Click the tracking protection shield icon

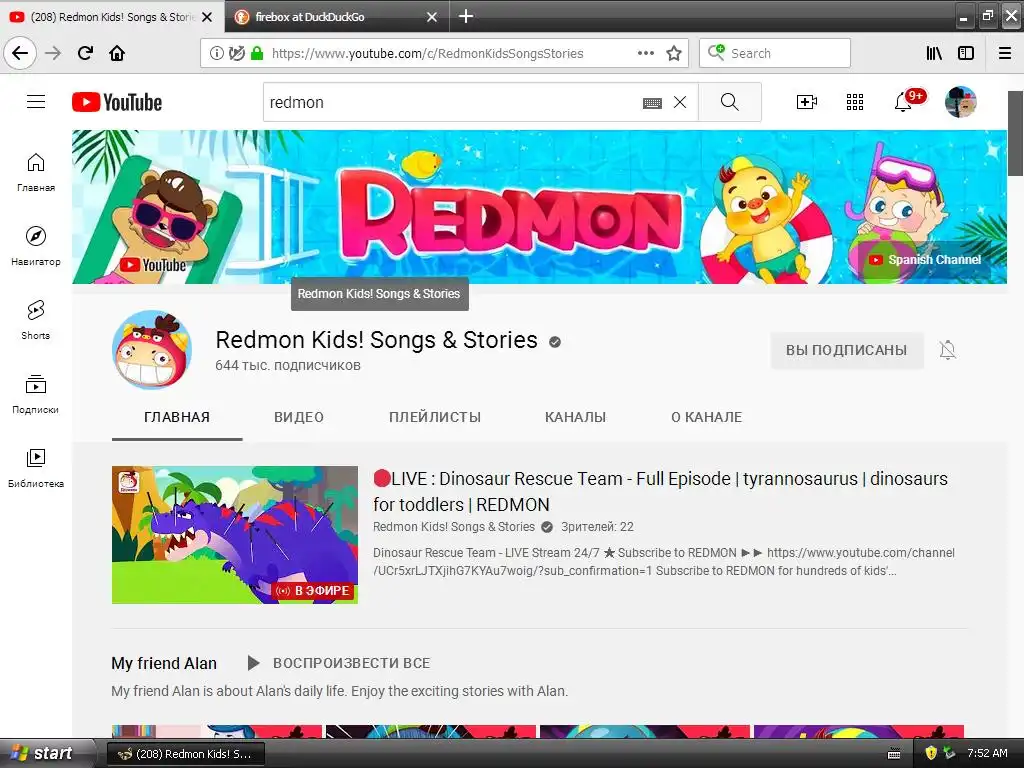237,54
